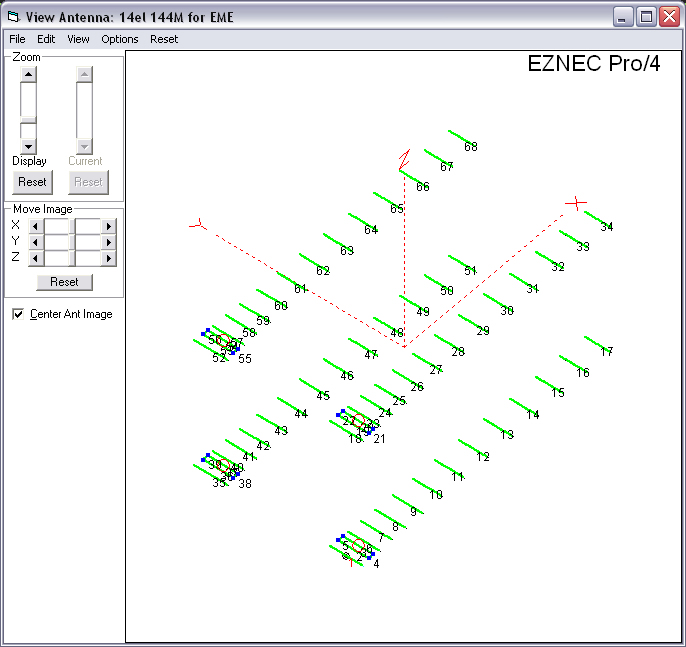Image resolution: width=686 pixels, height=647 pixels.
Task: Click the Current zoom up arrow
Action: 84,74
